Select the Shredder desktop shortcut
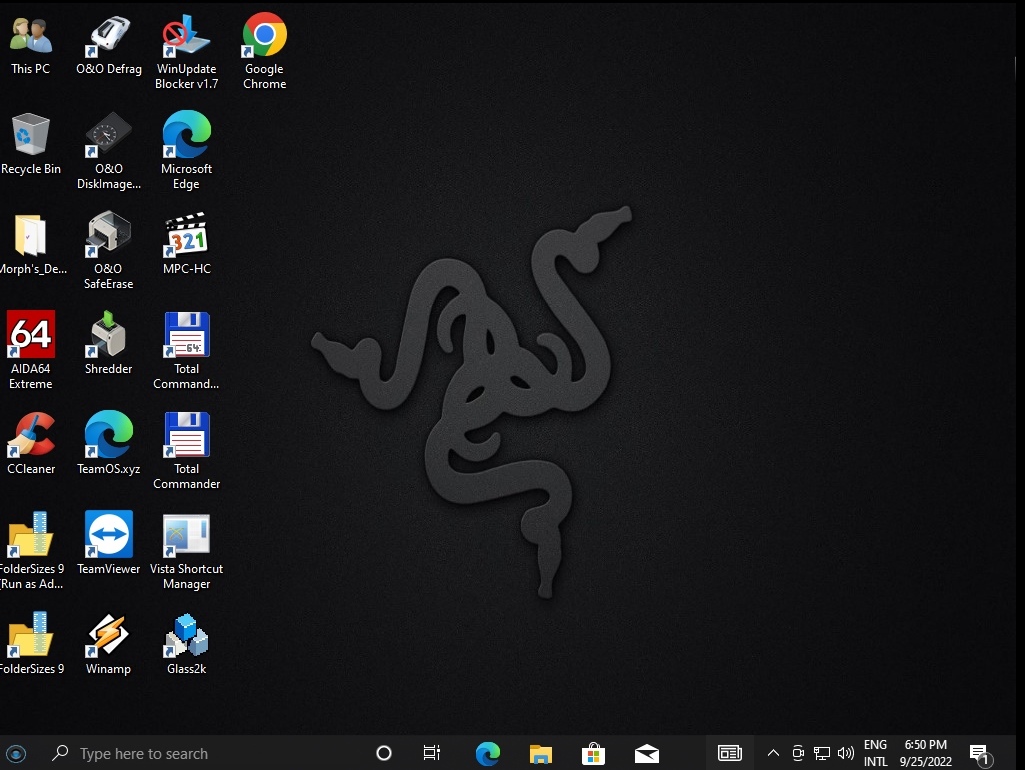The height and width of the screenshot is (770, 1025). coord(108,336)
